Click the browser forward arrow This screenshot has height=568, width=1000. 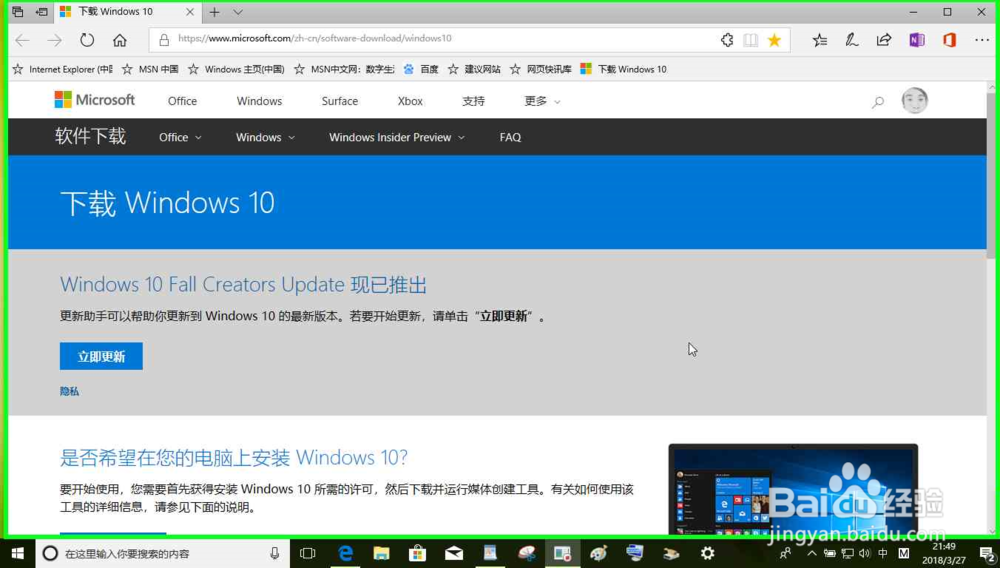(x=55, y=40)
